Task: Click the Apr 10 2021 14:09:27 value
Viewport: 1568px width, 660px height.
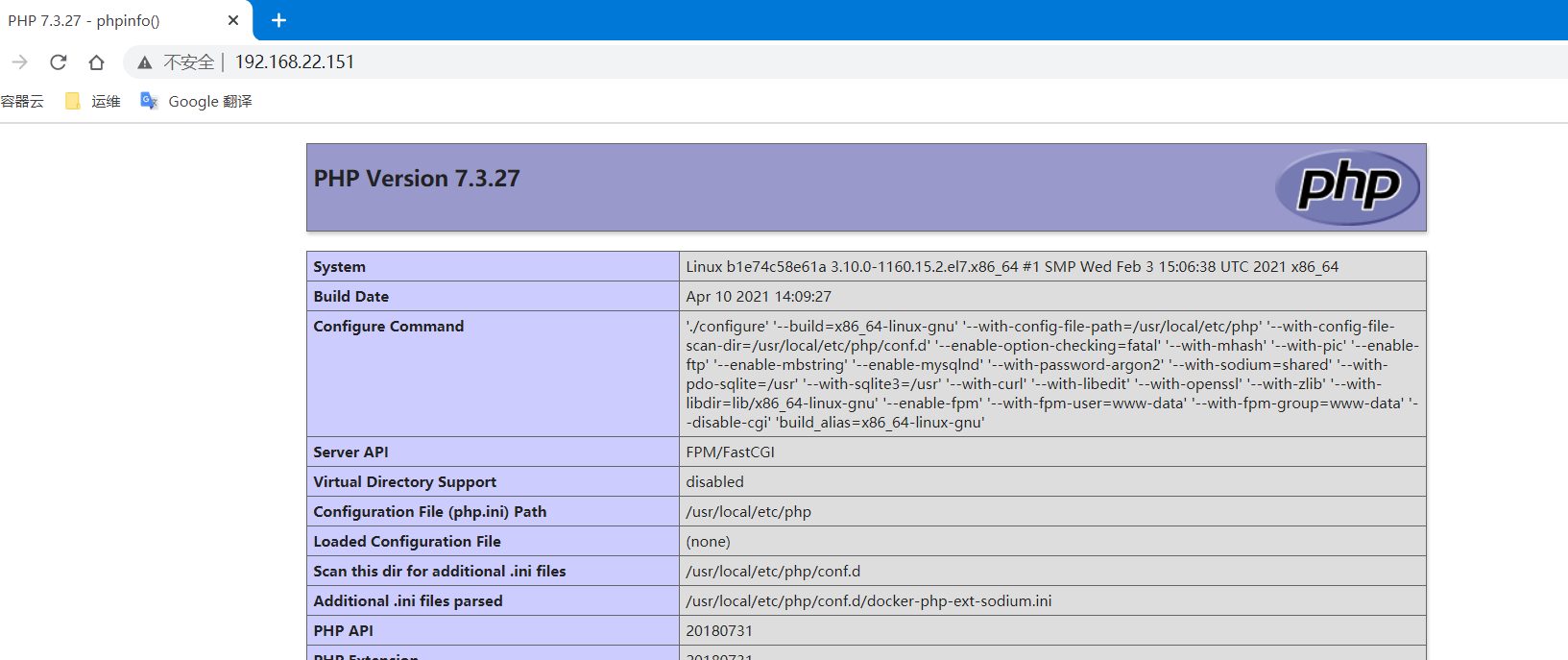Action: 759,297
